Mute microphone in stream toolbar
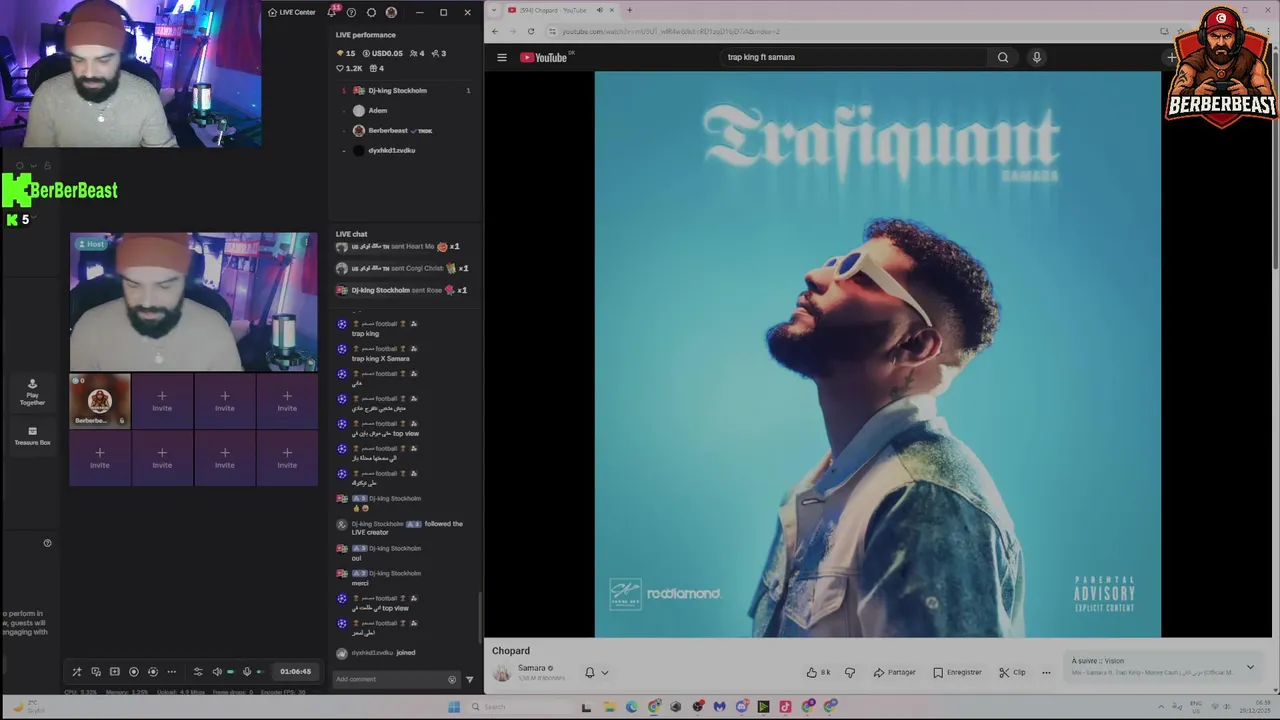1280x720 pixels. pos(247,672)
